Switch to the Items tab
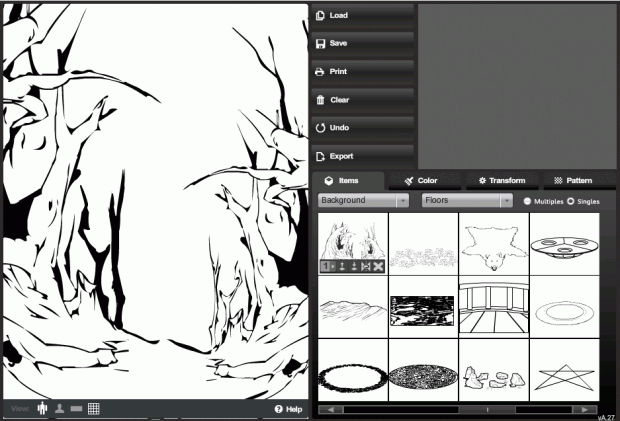The image size is (620, 421). 348,181
